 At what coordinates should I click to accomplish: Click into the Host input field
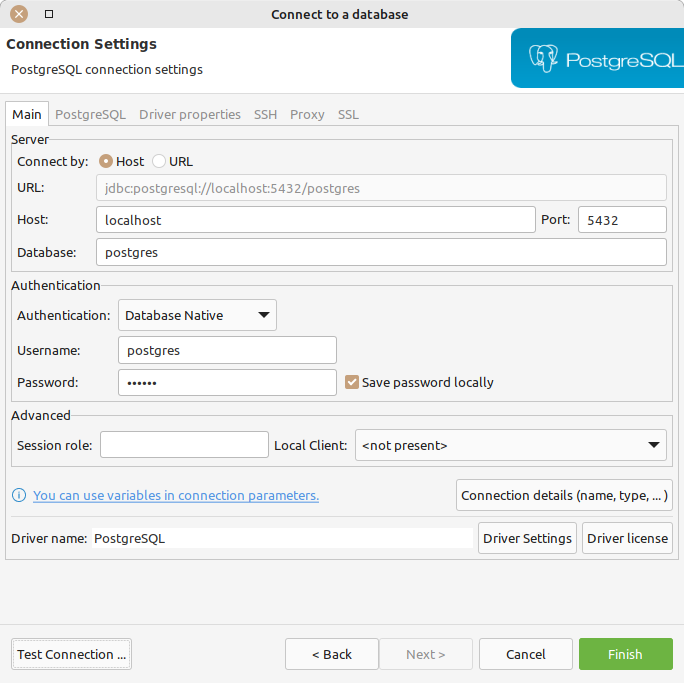315,220
